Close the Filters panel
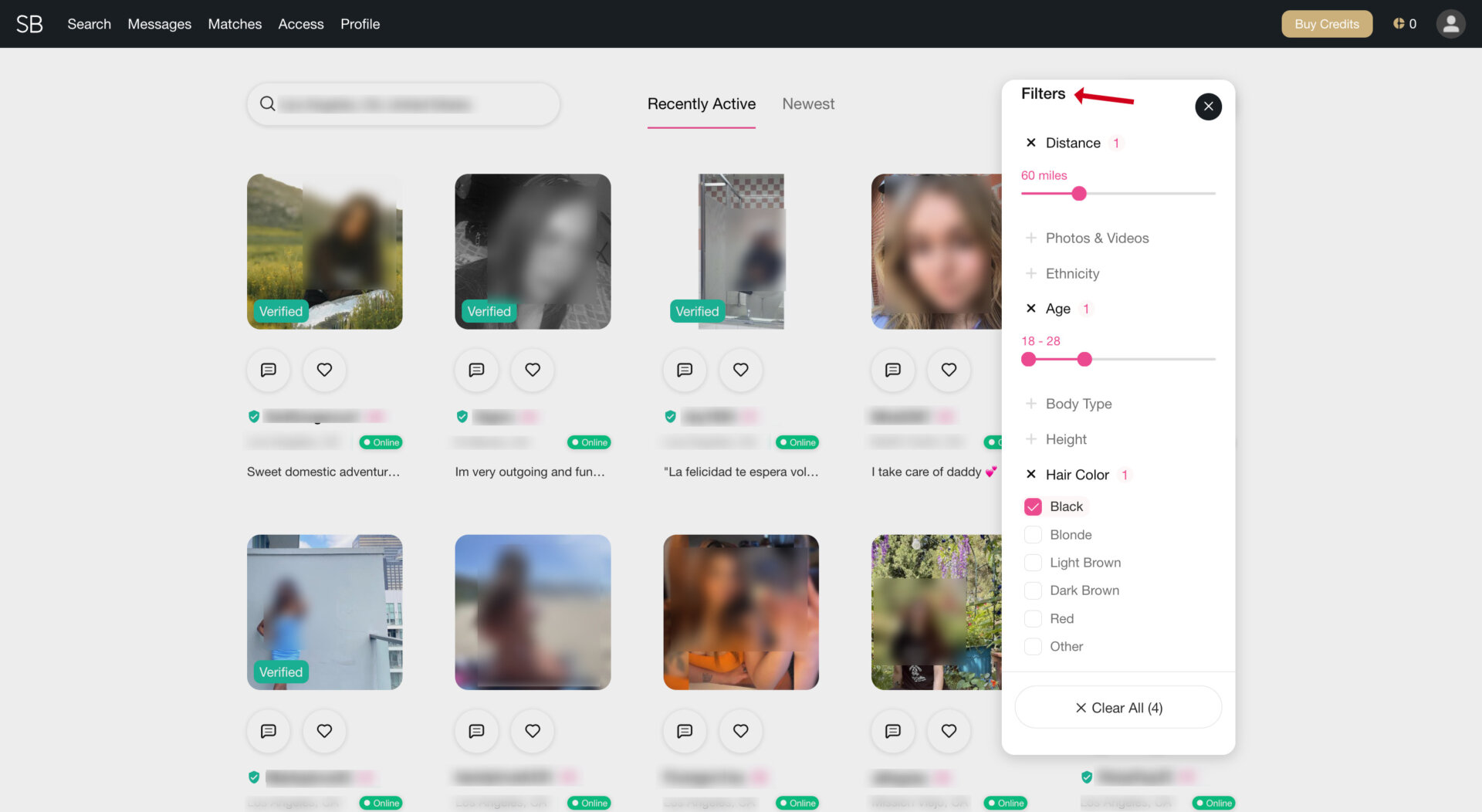The image size is (1482, 812). (x=1208, y=107)
